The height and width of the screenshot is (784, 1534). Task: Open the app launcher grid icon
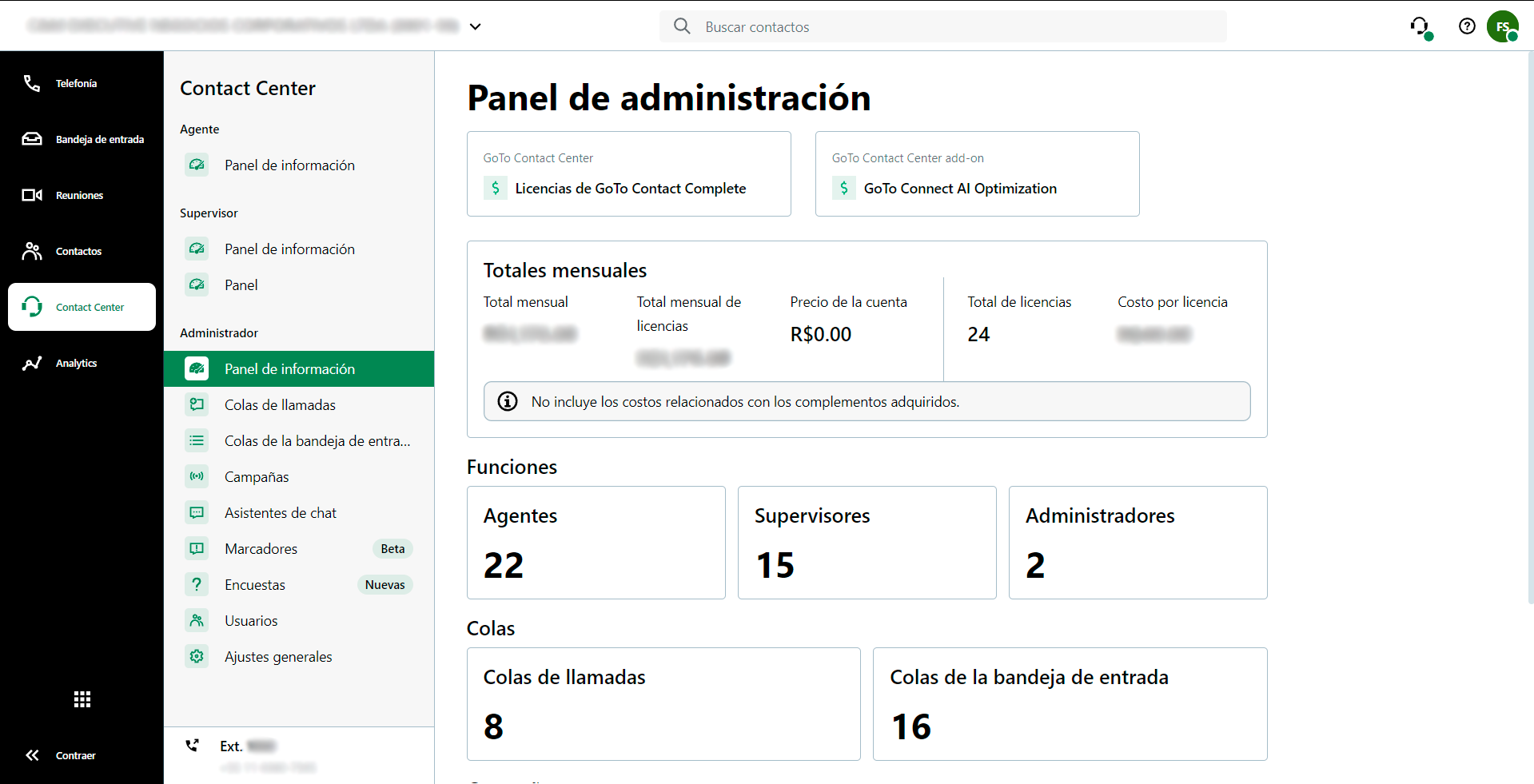coord(82,698)
